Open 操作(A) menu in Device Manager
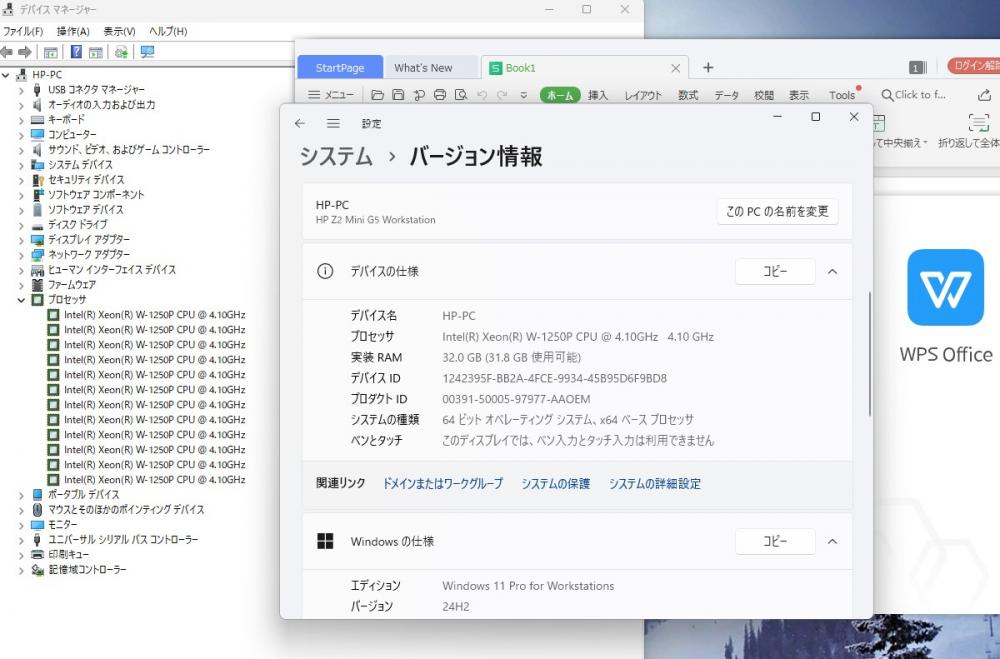1000x659 pixels. pyautogui.click(x=73, y=31)
